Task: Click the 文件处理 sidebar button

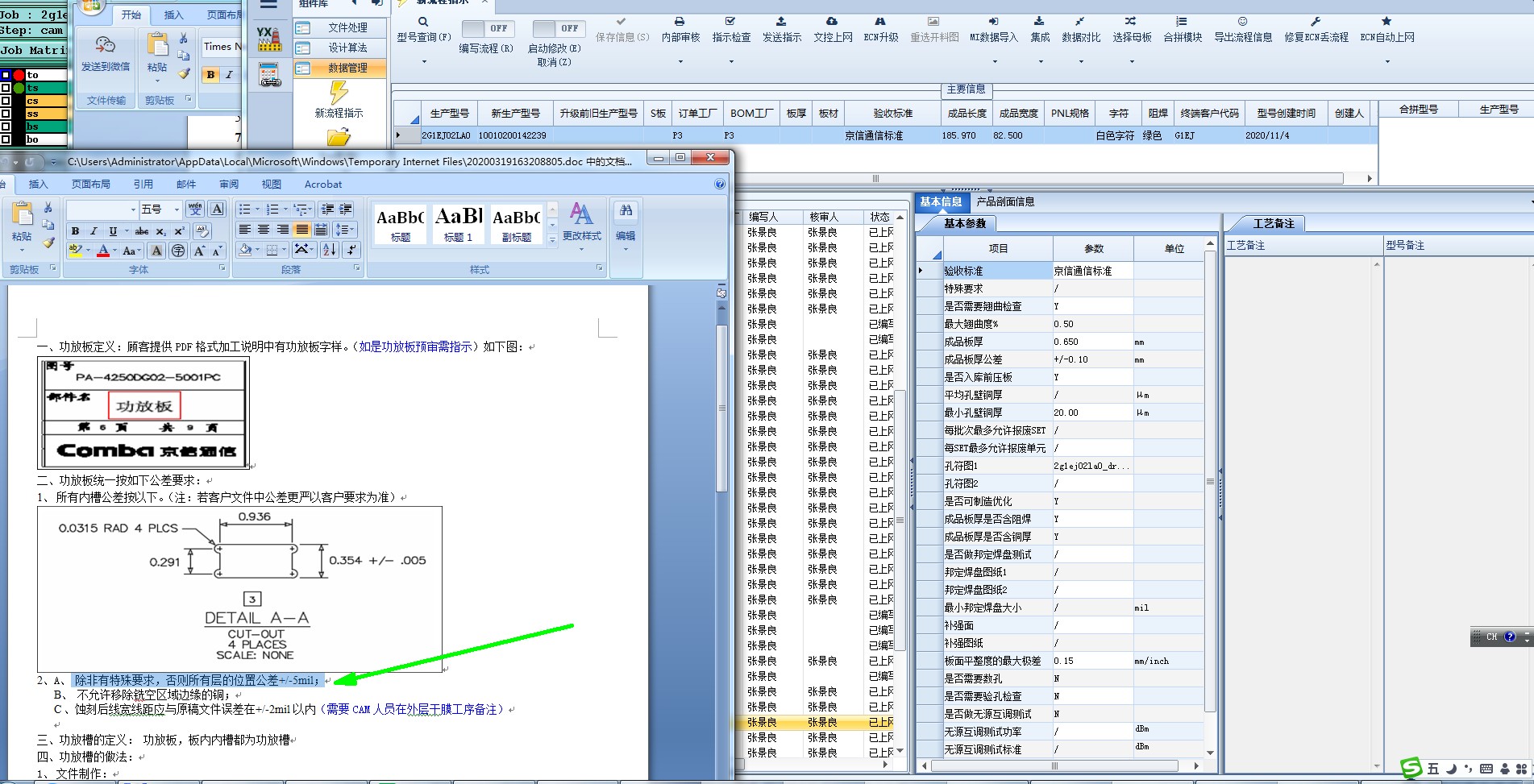Action: [339, 28]
